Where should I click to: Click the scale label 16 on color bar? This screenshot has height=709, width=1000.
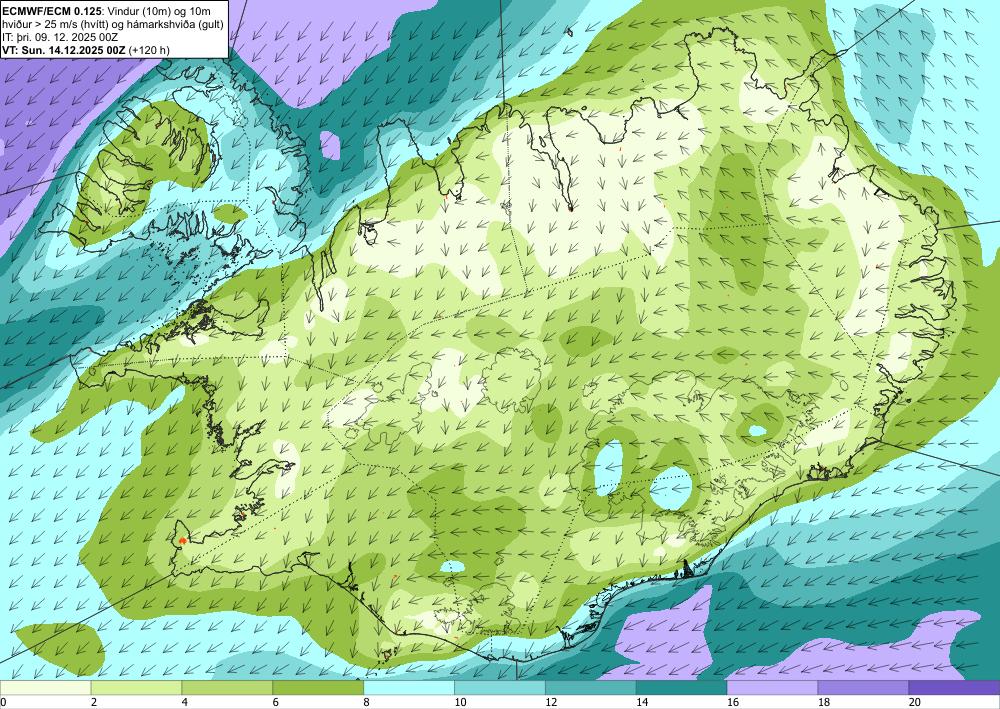pos(733,702)
